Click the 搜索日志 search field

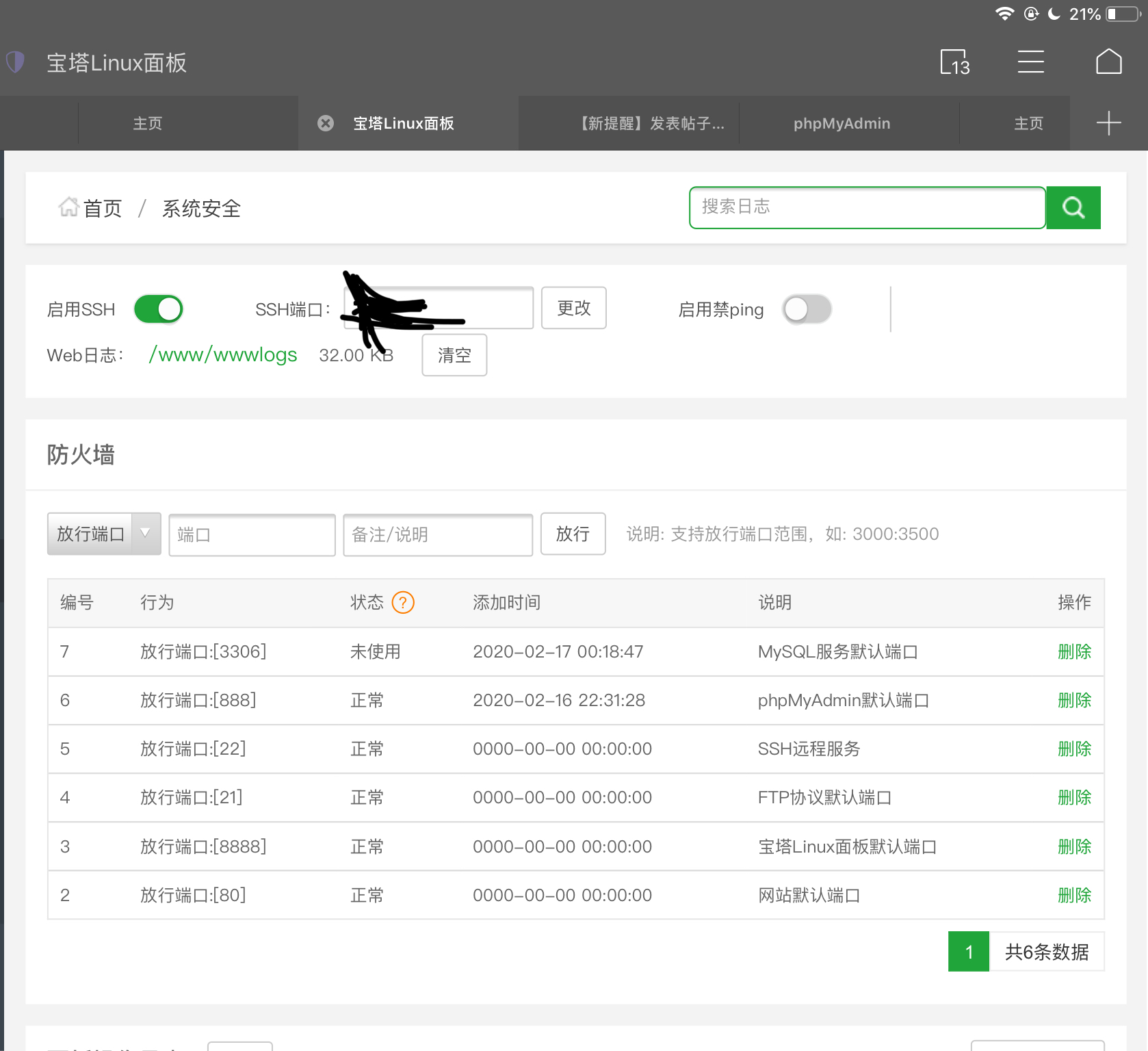coord(867,207)
